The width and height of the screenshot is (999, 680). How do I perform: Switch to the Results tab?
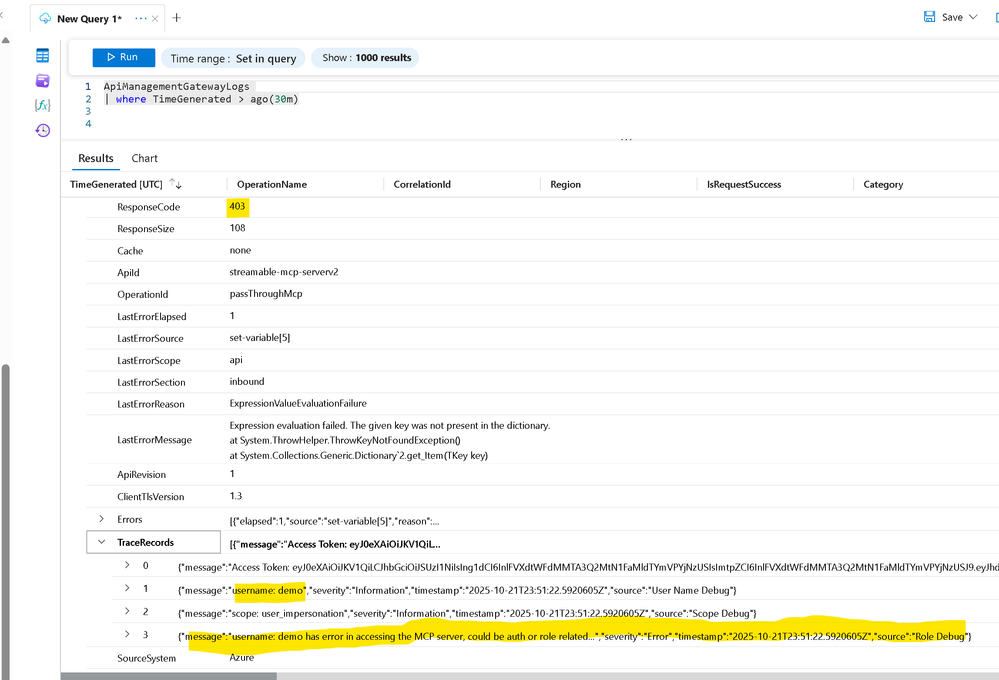click(x=96, y=158)
